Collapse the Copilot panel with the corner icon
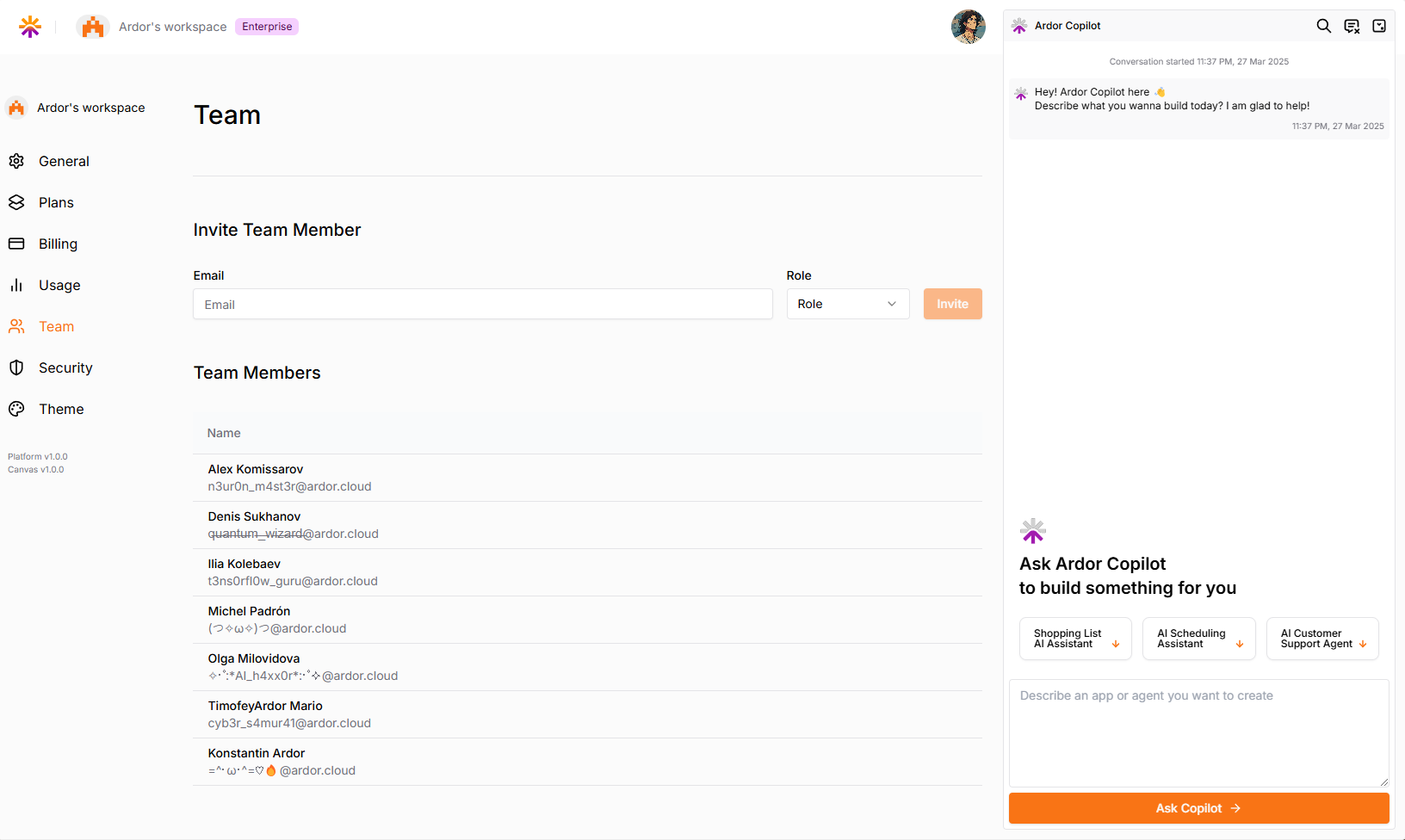 point(1379,26)
